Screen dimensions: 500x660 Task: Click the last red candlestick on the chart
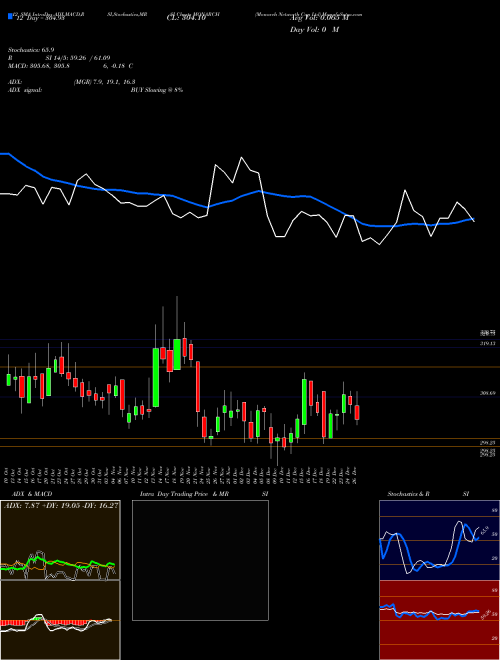click(357, 412)
